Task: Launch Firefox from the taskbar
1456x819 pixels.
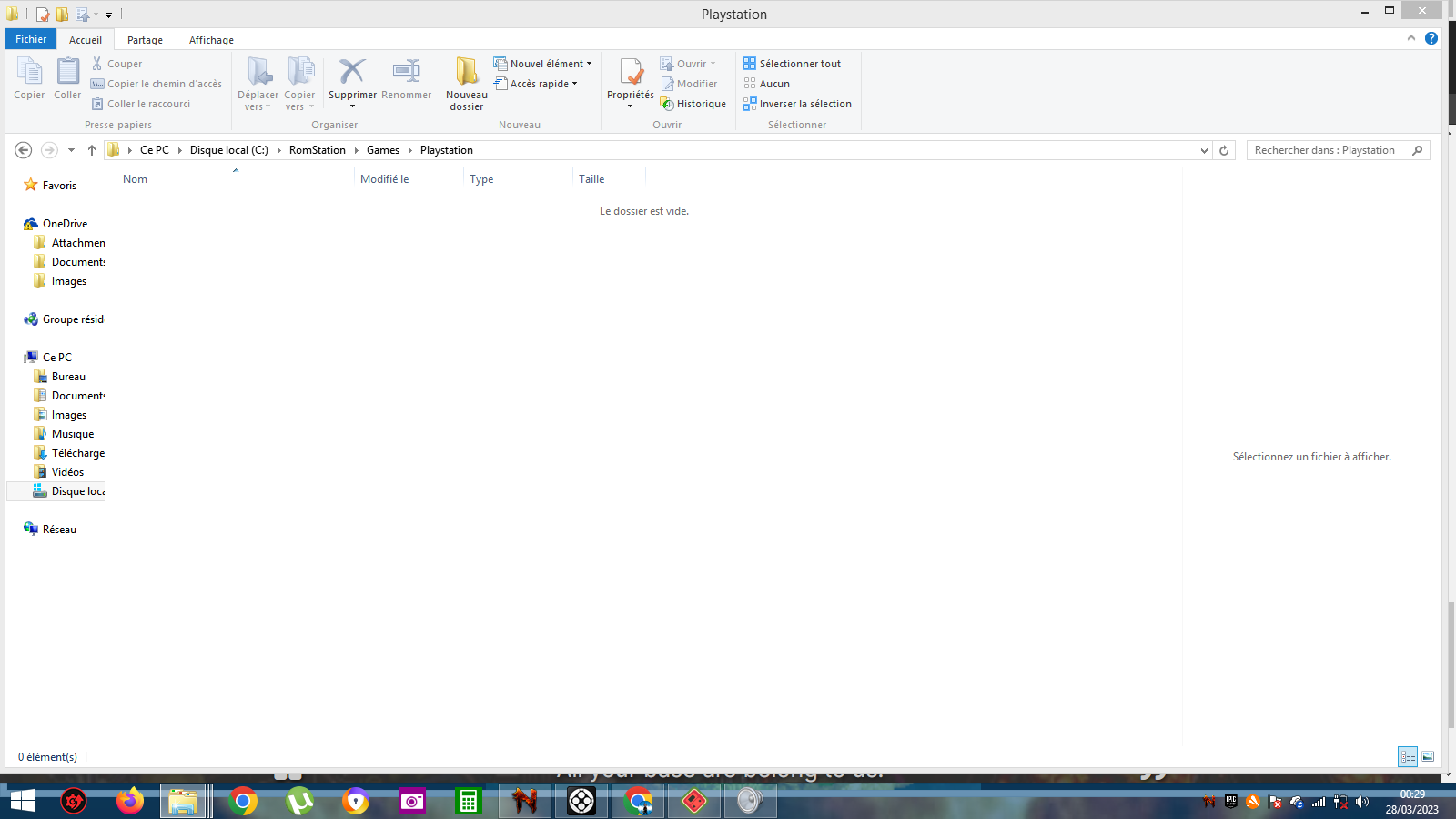Action: tap(129, 801)
